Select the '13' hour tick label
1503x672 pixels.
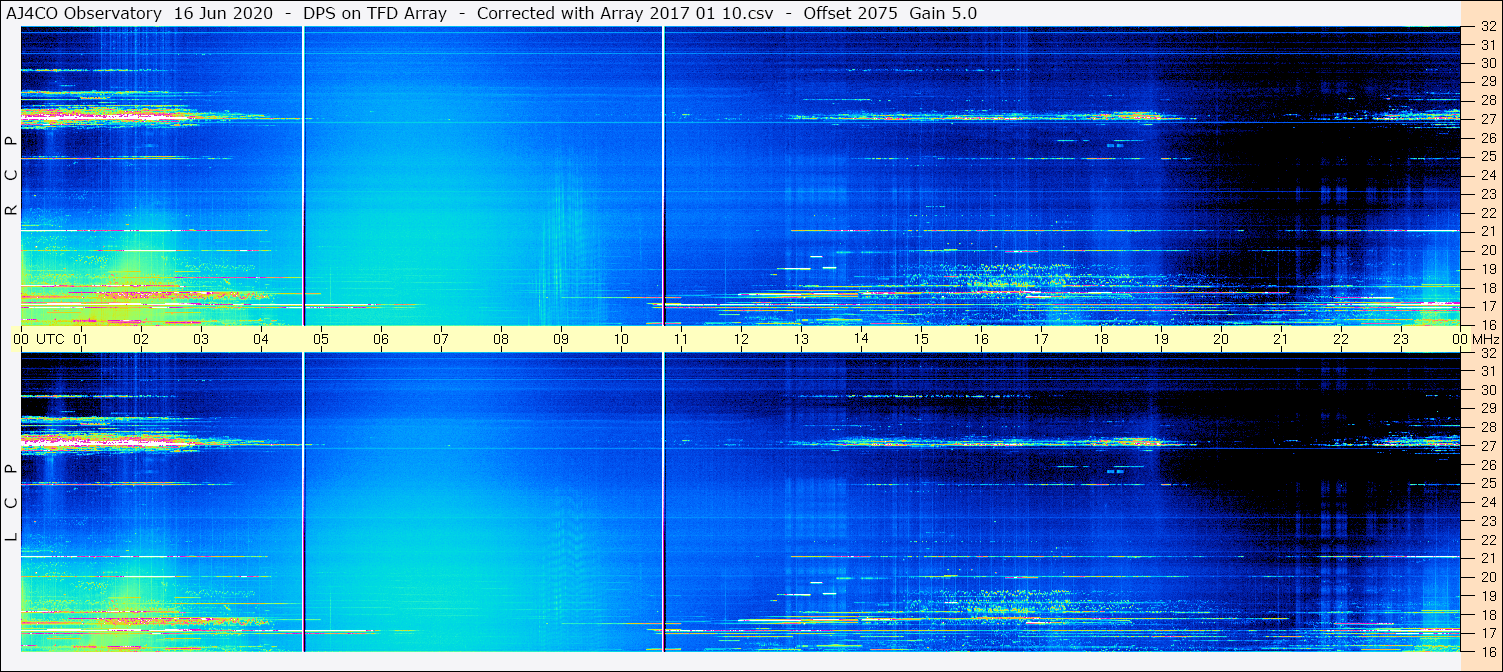801,339
